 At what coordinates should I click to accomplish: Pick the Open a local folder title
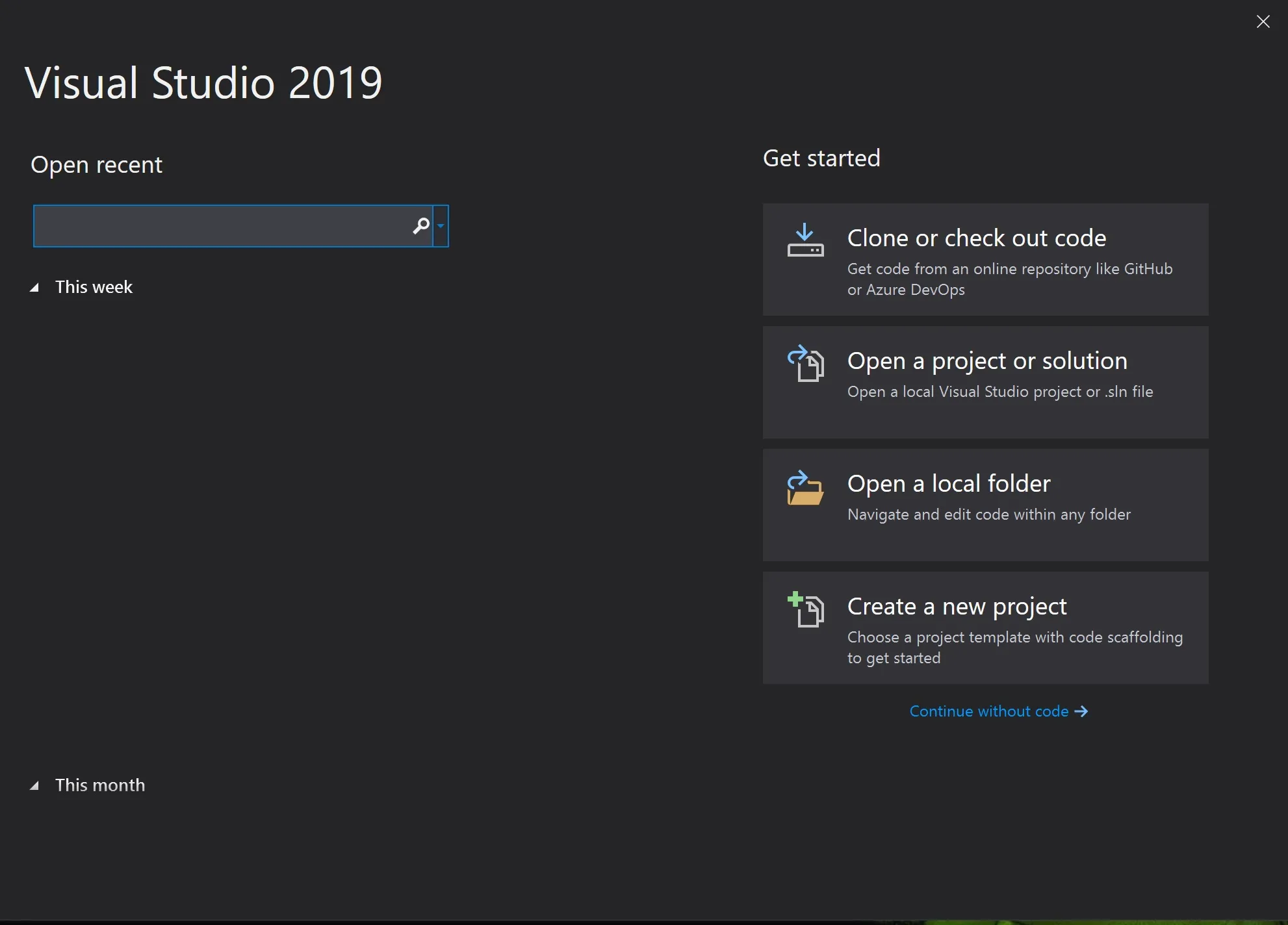[x=949, y=484]
